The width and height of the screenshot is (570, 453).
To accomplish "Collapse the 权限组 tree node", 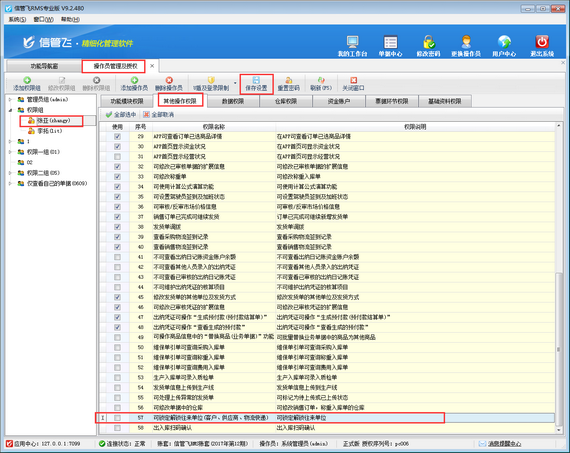I will (x=11, y=110).
